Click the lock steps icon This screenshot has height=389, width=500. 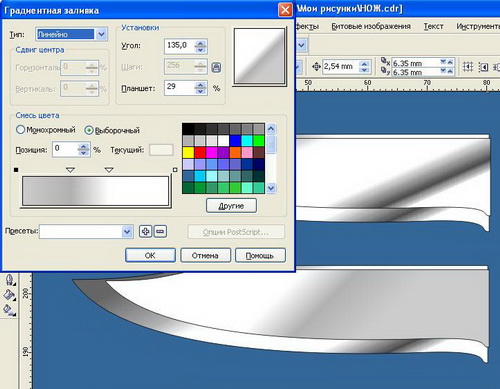point(216,67)
